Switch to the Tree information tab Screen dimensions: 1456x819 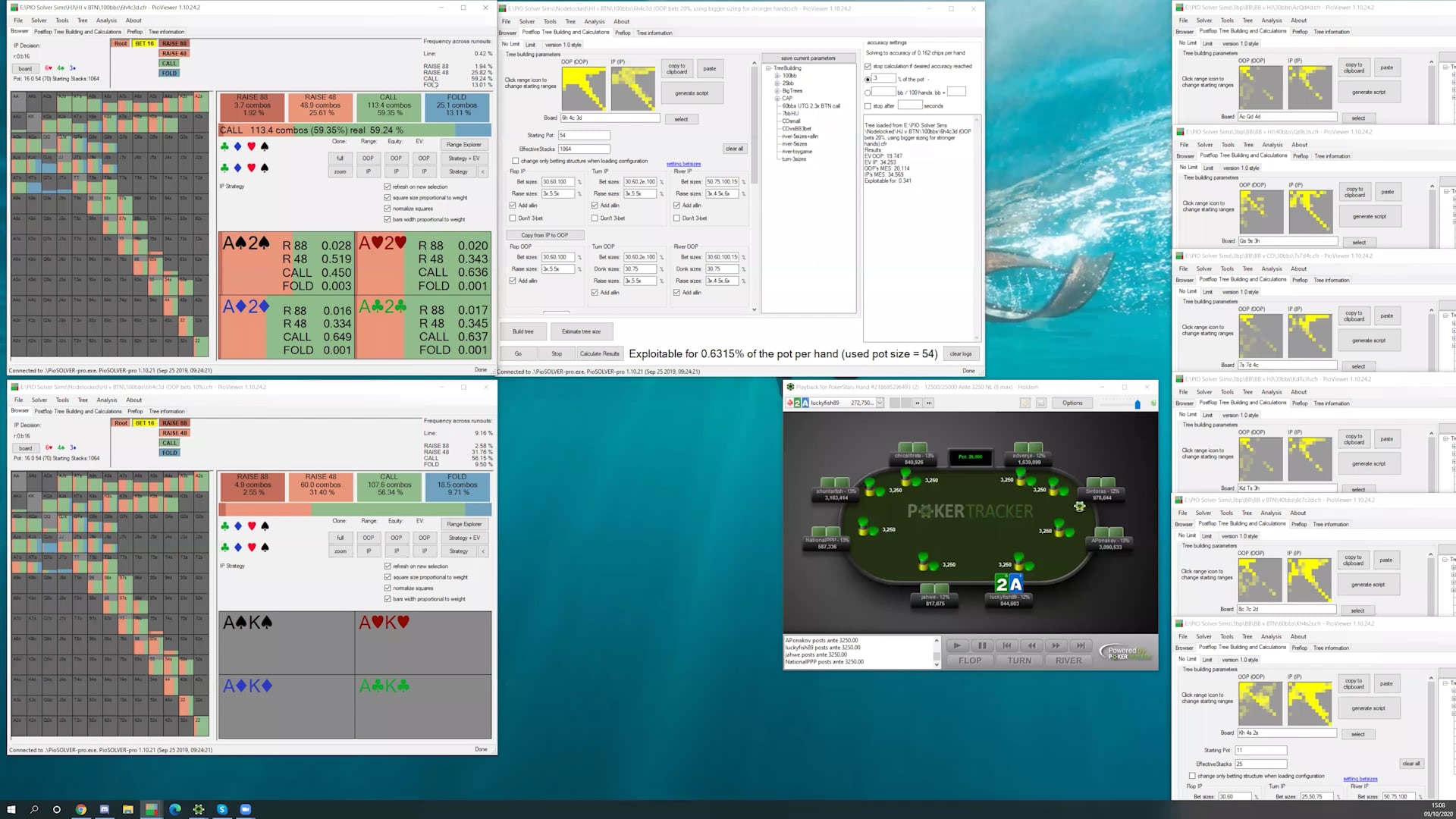pyautogui.click(x=654, y=33)
